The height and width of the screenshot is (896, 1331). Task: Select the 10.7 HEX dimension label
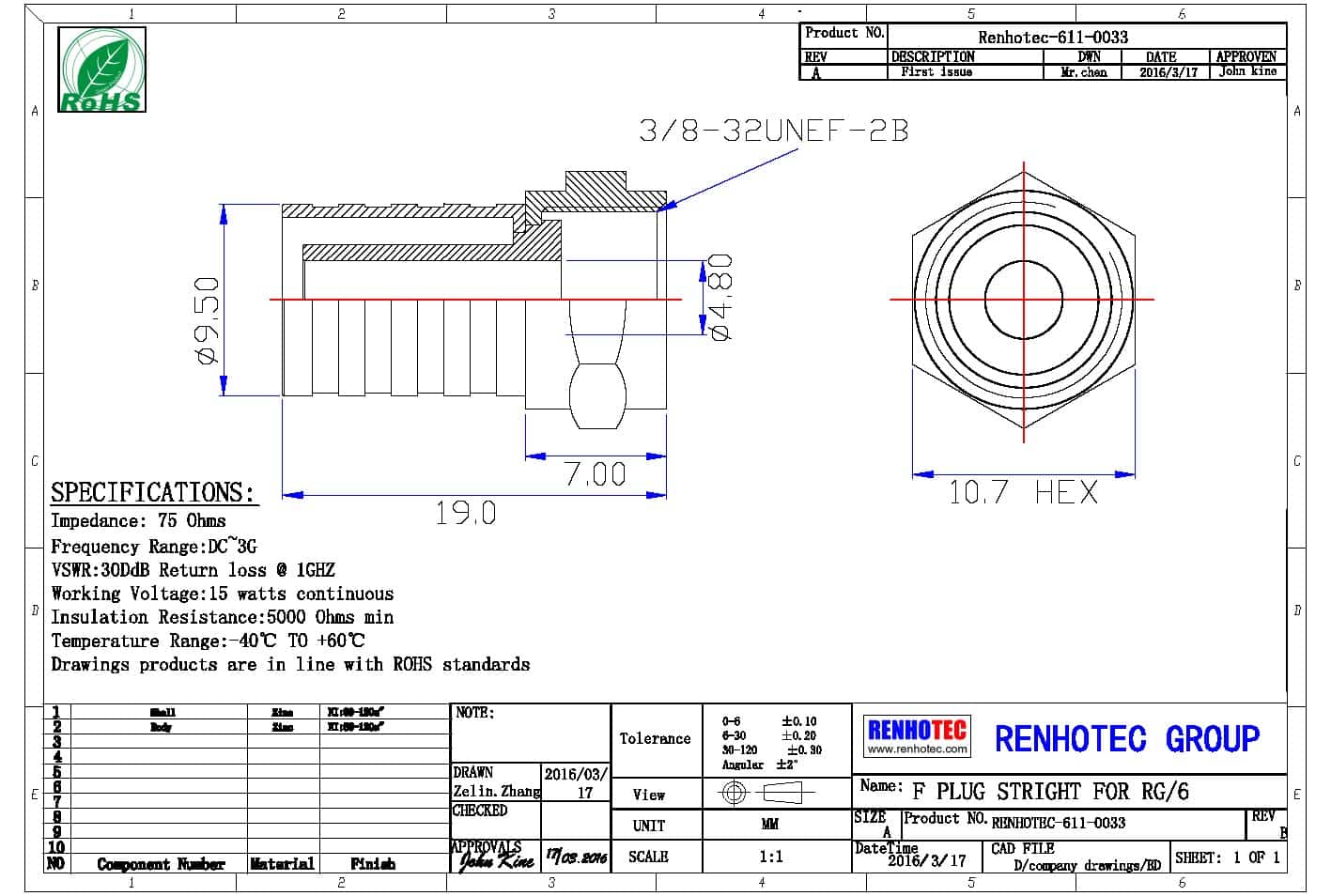(1023, 492)
